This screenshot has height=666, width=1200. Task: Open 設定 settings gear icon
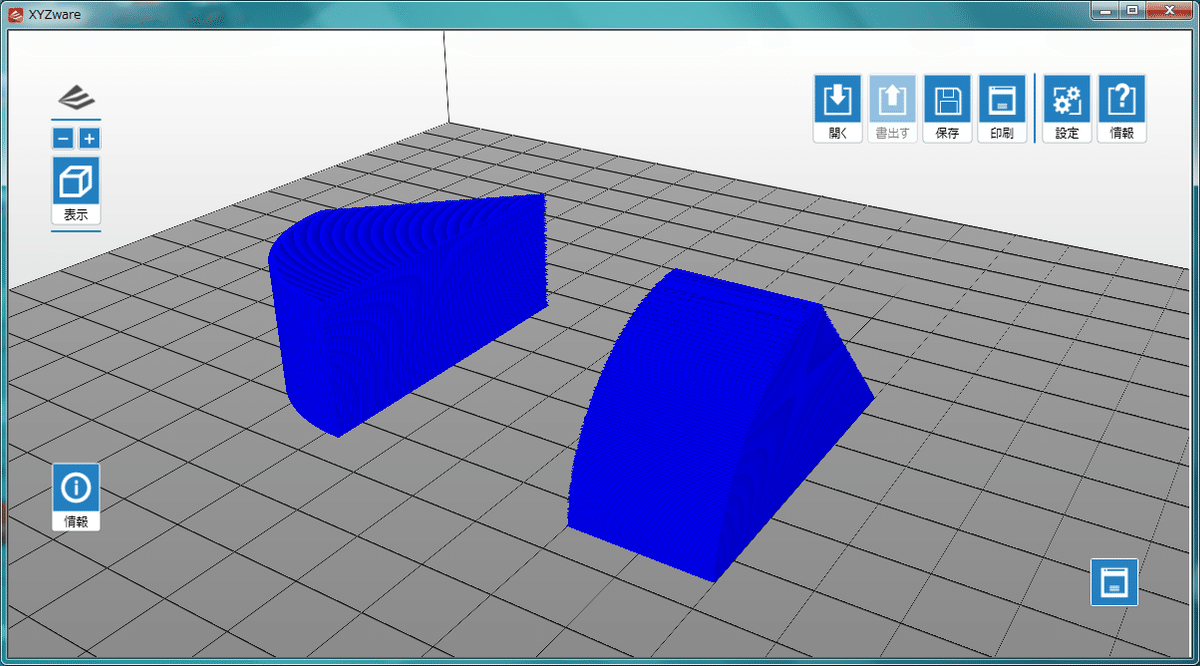point(1067,109)
